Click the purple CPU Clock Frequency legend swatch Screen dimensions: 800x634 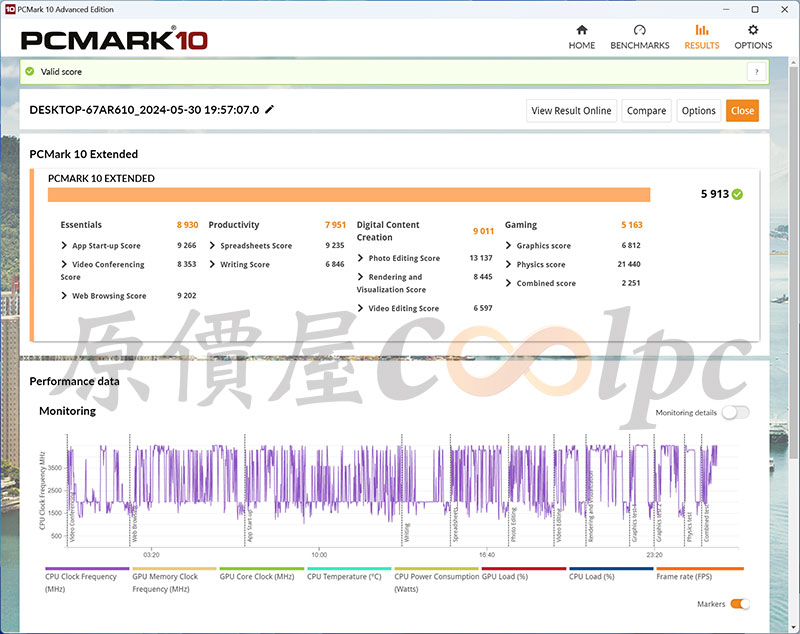point(86,568)
